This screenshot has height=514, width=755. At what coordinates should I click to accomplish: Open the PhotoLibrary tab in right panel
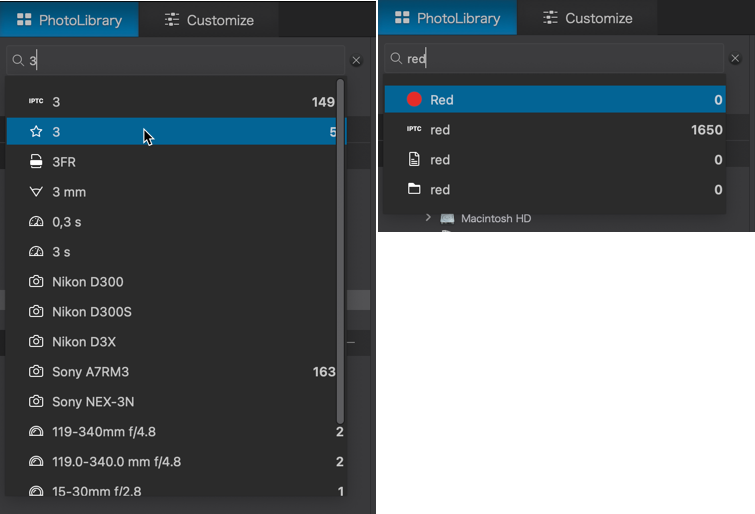448,18
